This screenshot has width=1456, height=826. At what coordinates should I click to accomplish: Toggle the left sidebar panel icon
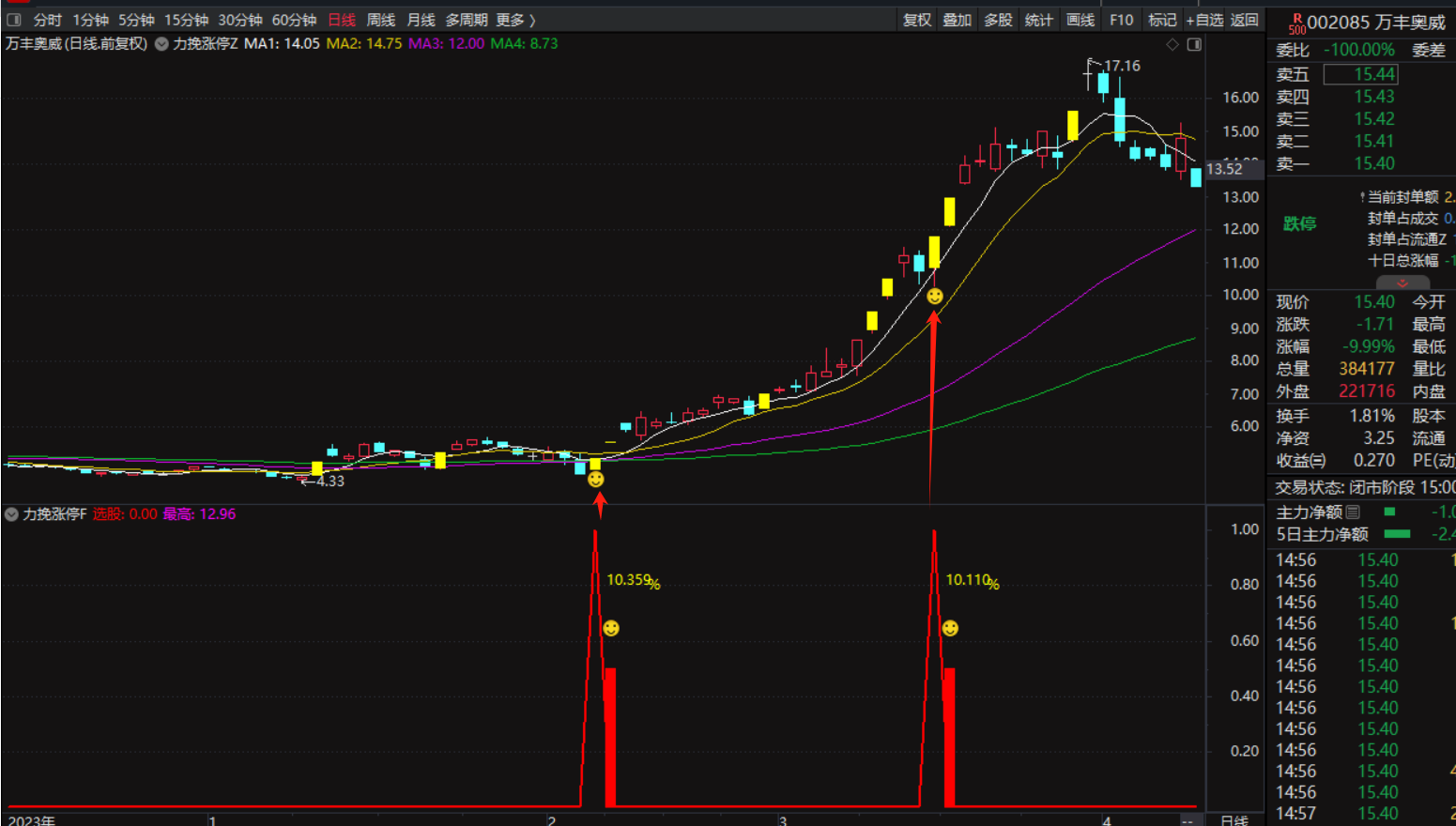coord(14,20)
